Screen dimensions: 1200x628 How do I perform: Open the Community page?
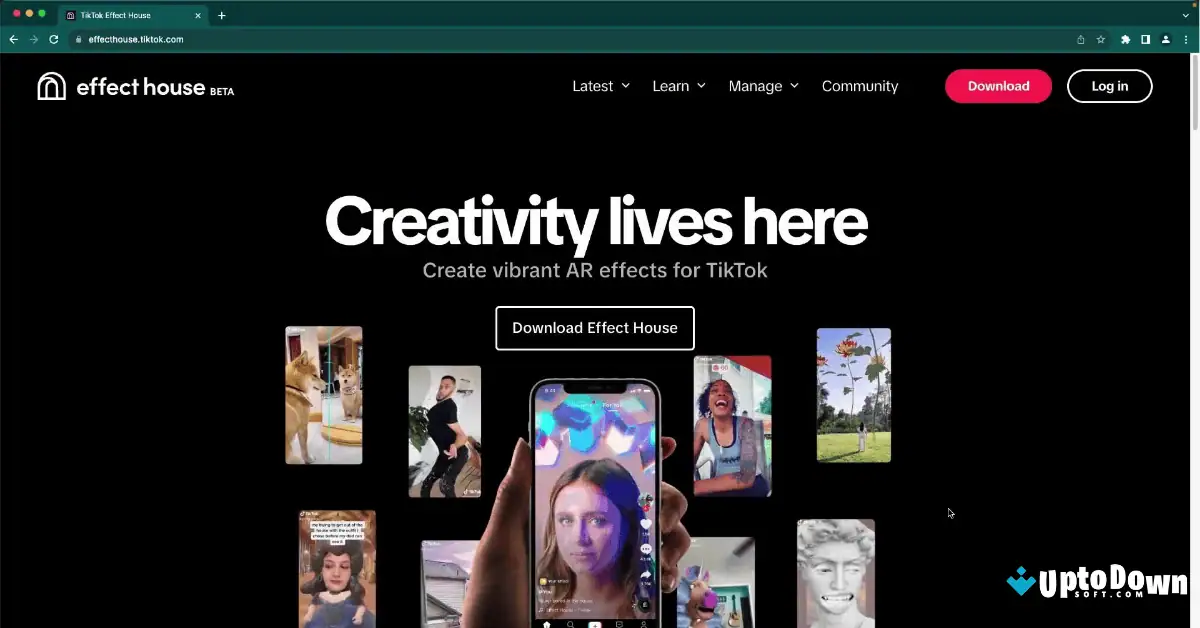click(x=860, y=86)
